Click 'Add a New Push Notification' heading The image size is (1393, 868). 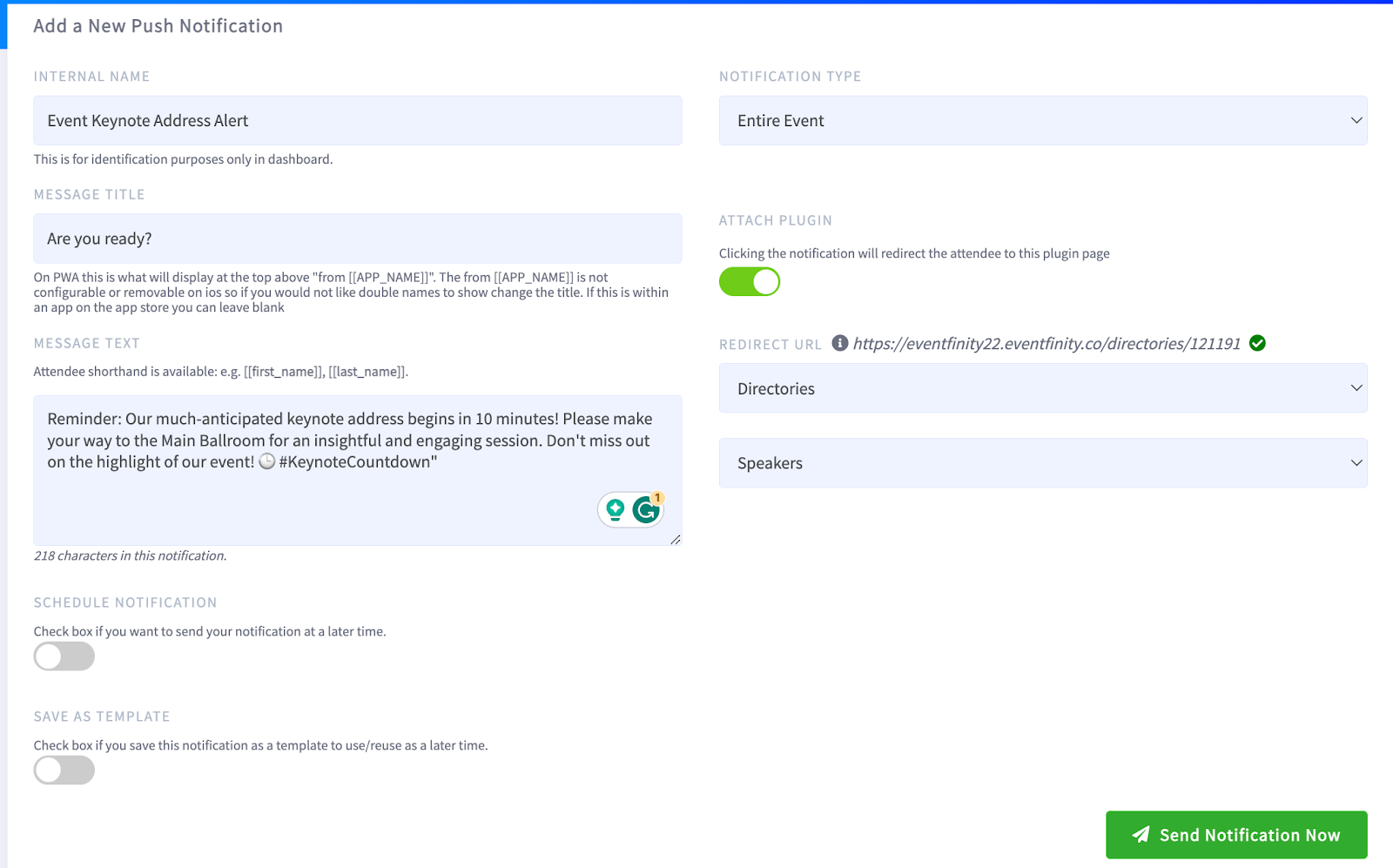pos(158,26)
